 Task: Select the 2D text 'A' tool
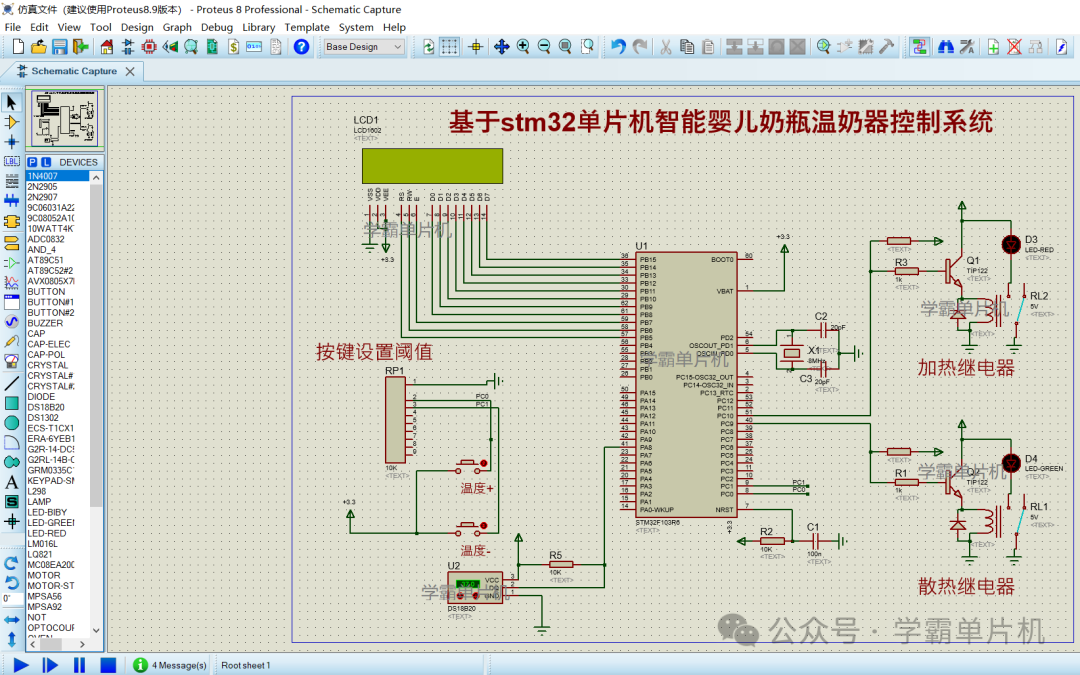pos(12,482)
